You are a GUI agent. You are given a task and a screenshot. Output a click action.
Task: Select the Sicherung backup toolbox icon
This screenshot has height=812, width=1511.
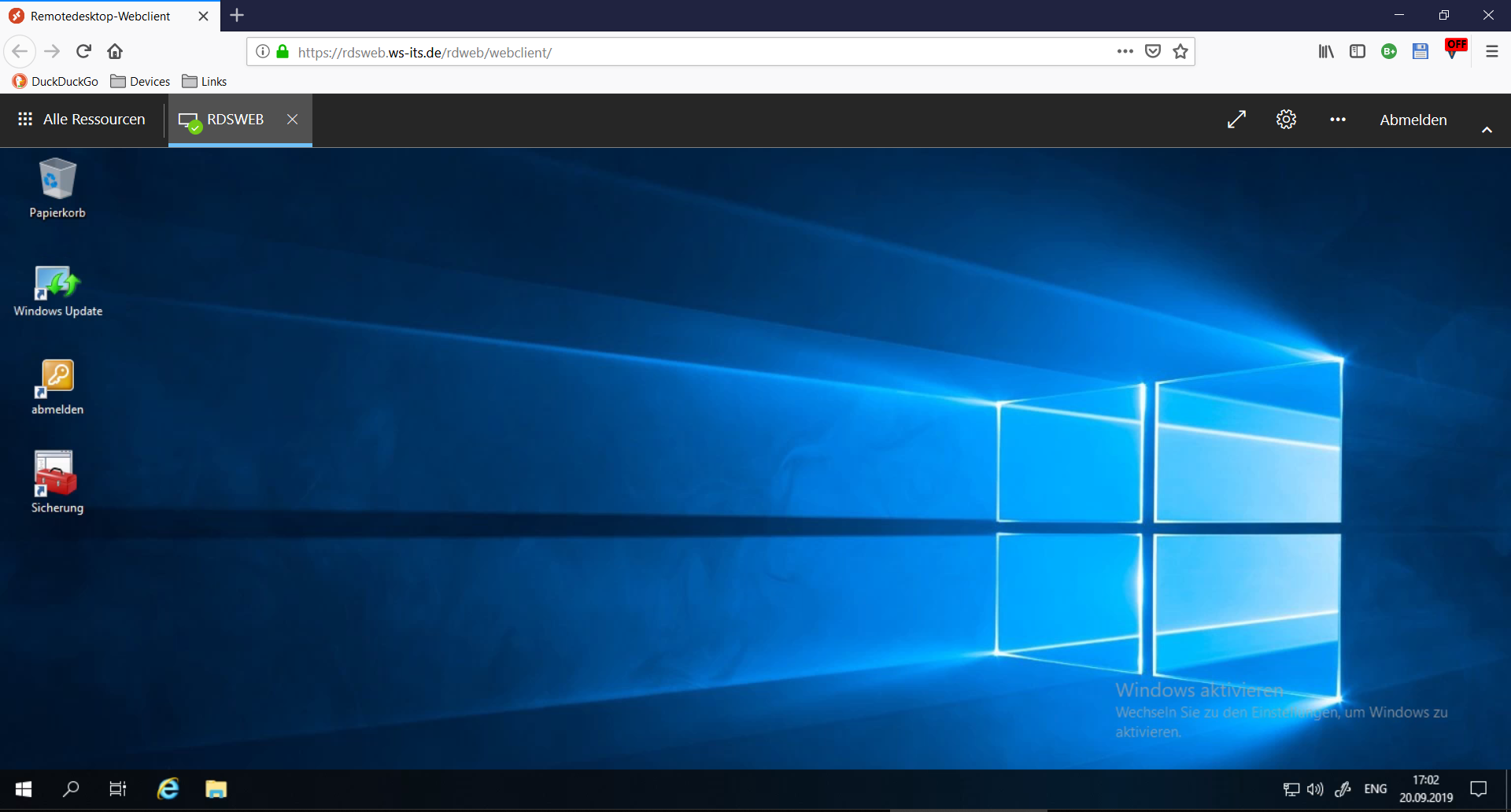[57, 482]
